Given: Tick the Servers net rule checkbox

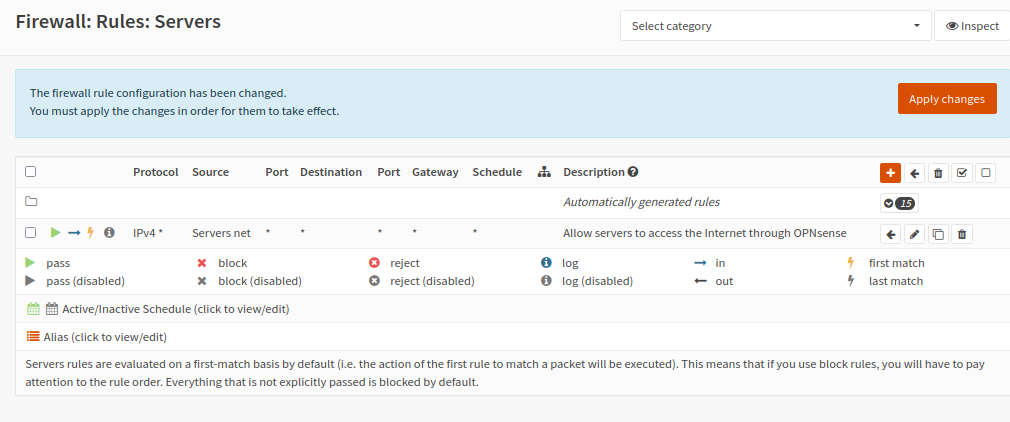Looking at the screenshot, I should click(31, 233).
